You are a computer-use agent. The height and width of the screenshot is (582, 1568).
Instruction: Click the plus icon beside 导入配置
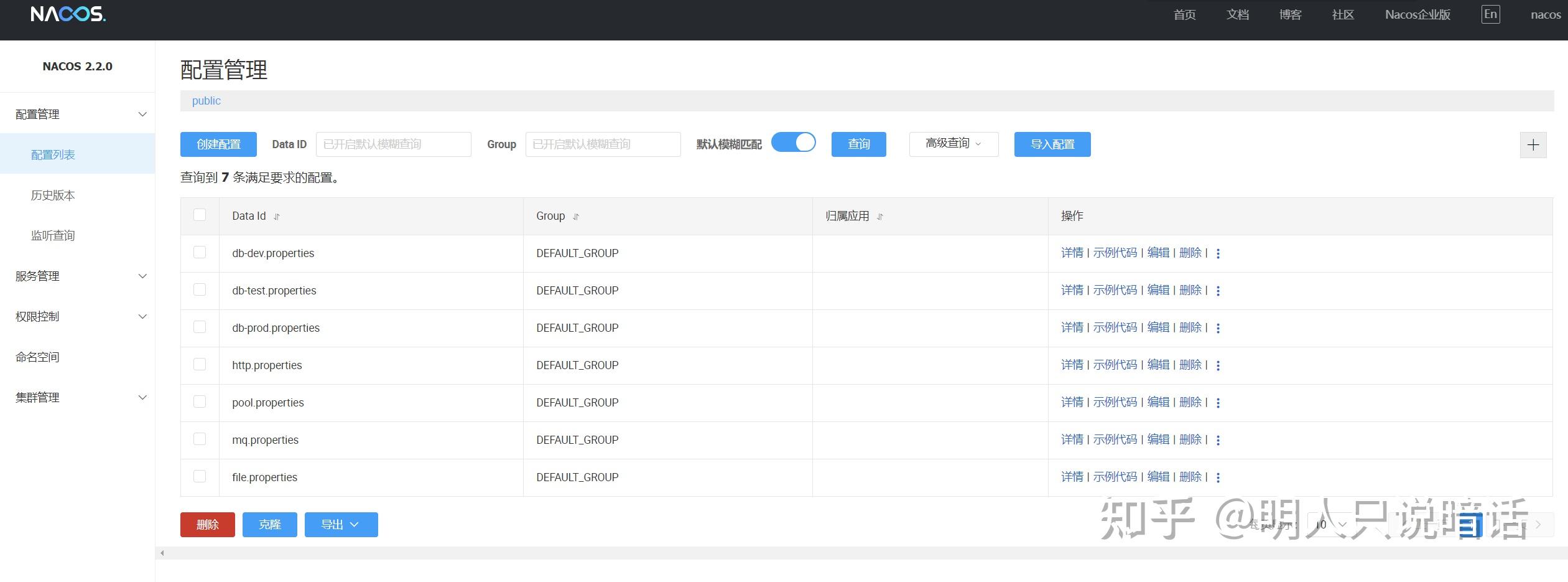[x=1533, y=144]
